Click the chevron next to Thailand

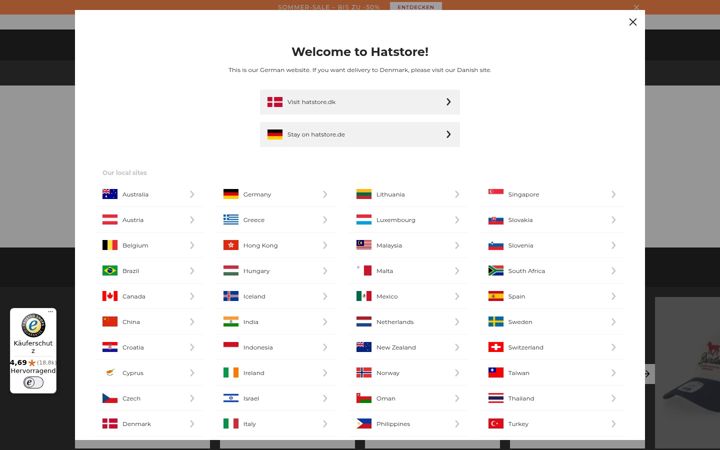pos(613,398)
